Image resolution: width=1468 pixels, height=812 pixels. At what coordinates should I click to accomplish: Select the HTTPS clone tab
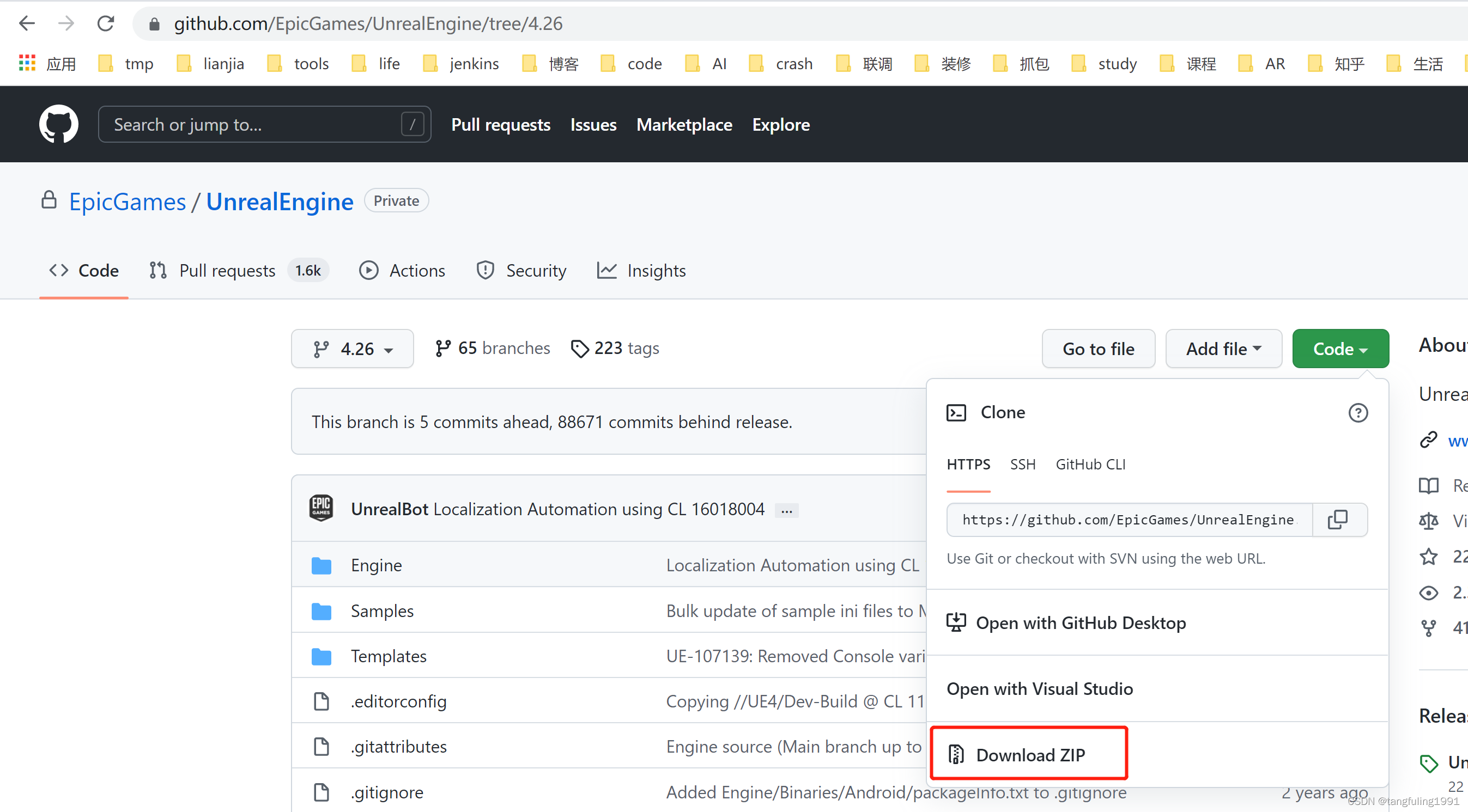pos(968,465)
